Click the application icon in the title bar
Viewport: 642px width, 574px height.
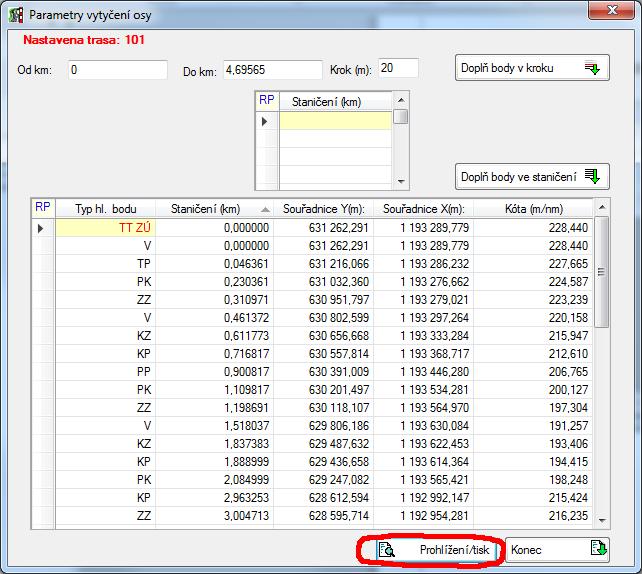(x=16, y=15)
